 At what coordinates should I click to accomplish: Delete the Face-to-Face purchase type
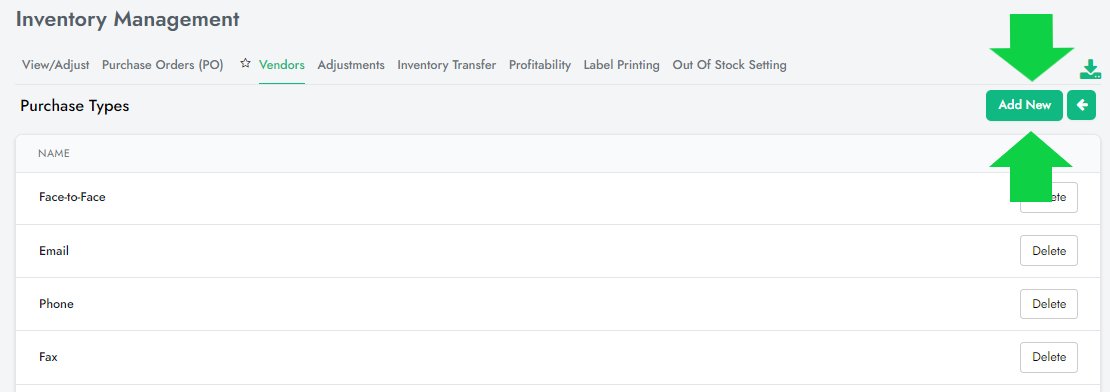click(1048, 197)
